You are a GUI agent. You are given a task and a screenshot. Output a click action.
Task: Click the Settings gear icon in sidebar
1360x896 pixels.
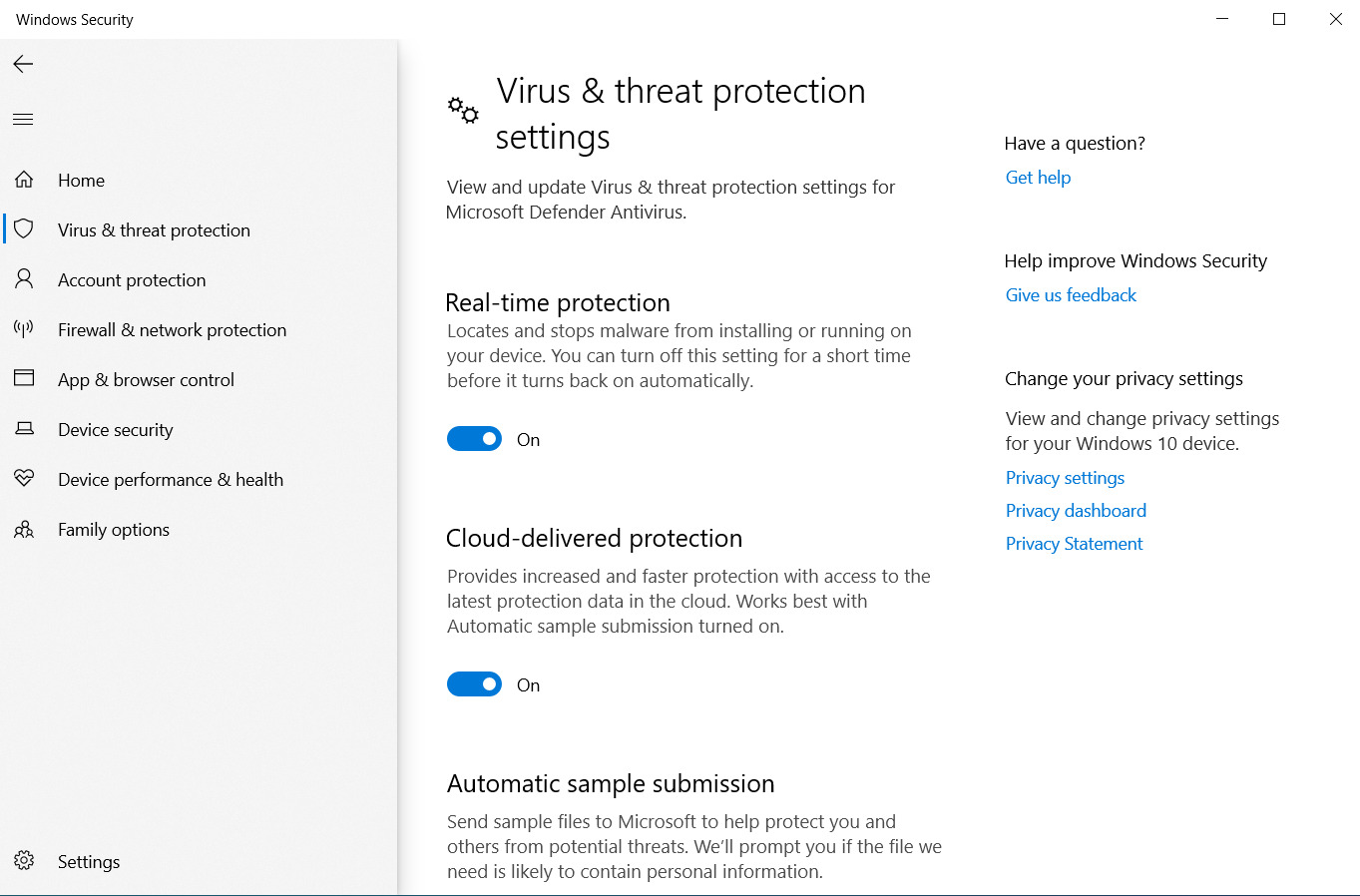(x=24, y=860)
